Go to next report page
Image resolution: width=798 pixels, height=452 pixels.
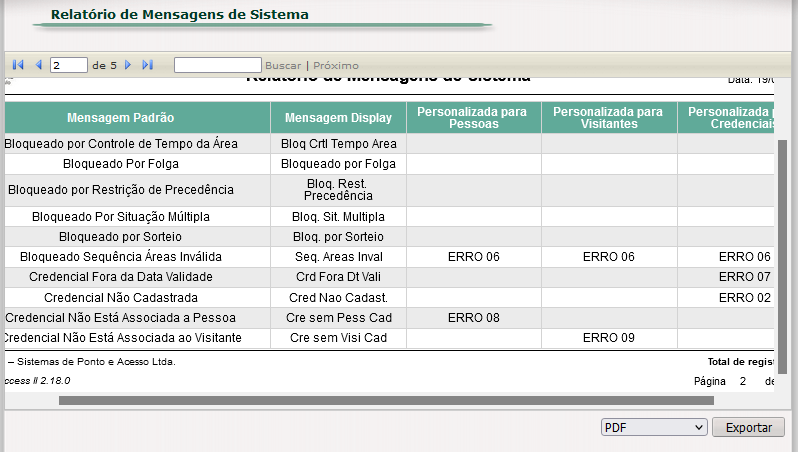point(128,65)
